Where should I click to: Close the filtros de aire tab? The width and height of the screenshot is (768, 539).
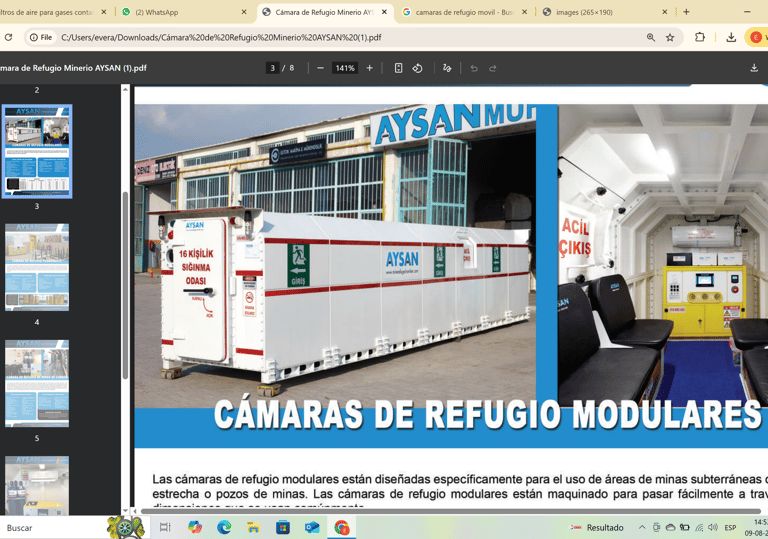[103, 12]
